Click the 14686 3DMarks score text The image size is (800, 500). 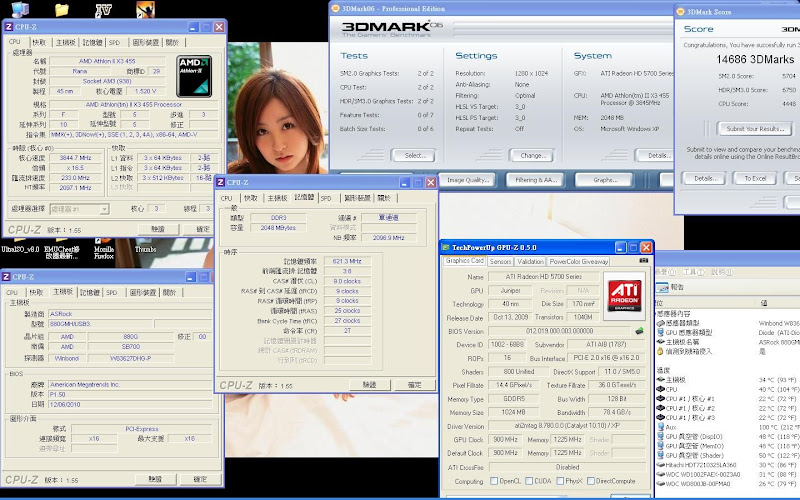click(x=755, y=59)
